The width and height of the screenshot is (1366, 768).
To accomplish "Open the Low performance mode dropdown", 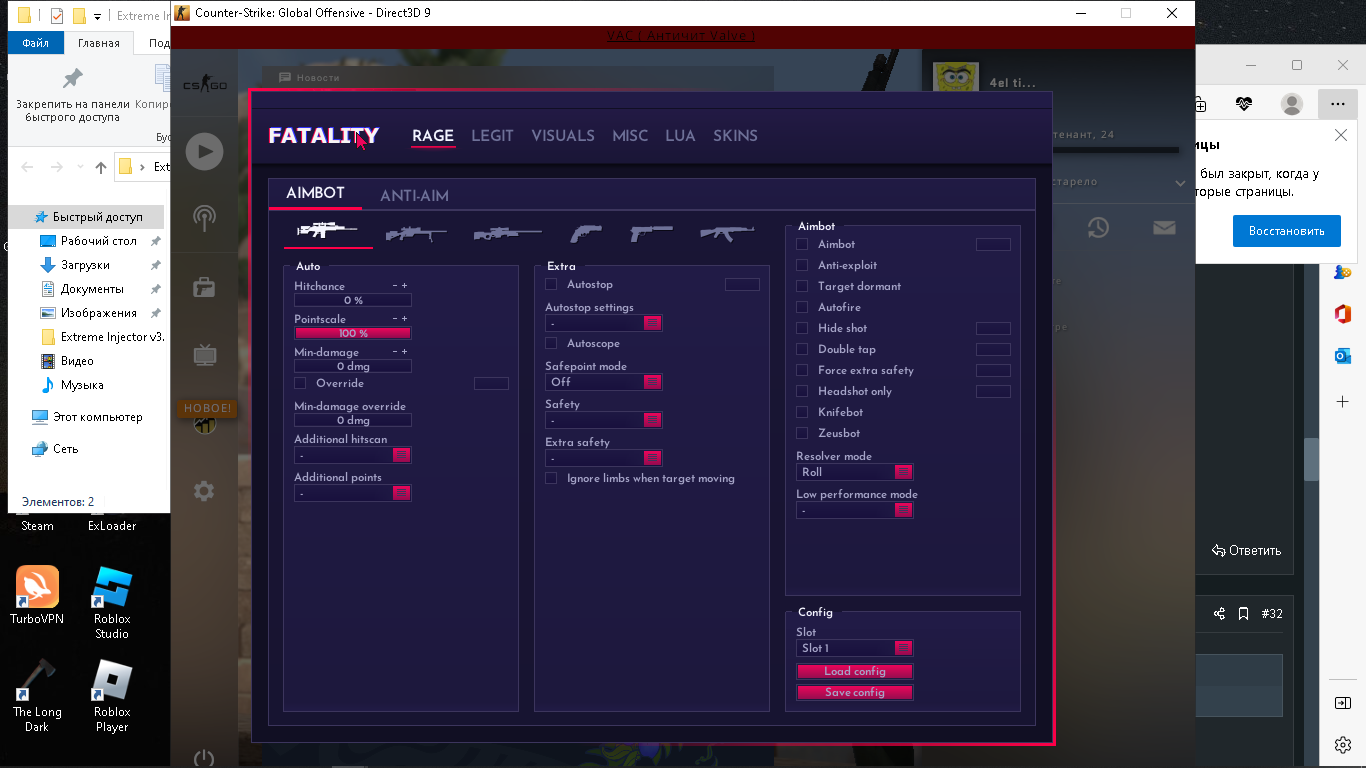I will pyautogui.click(x=854, y=510).
